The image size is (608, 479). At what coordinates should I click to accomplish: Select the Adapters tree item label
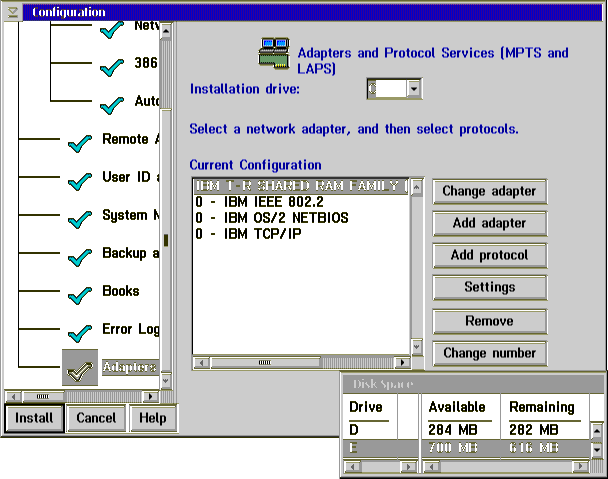click(x=130, y=367)
